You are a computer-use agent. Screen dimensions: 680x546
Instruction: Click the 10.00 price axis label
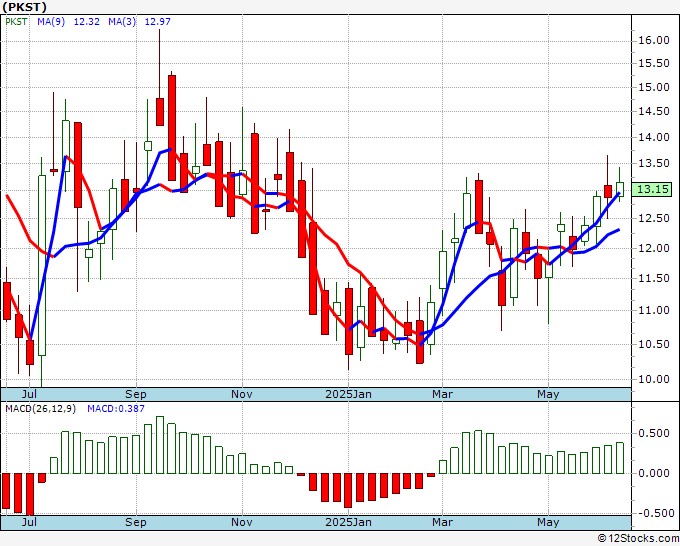click(654, 379)
